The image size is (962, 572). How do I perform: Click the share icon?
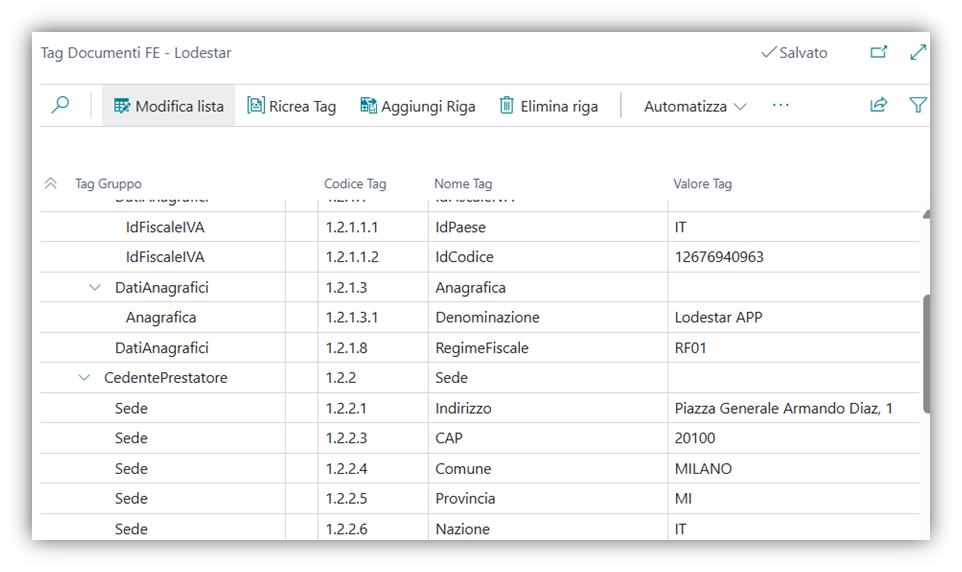[x=878, y=105]
